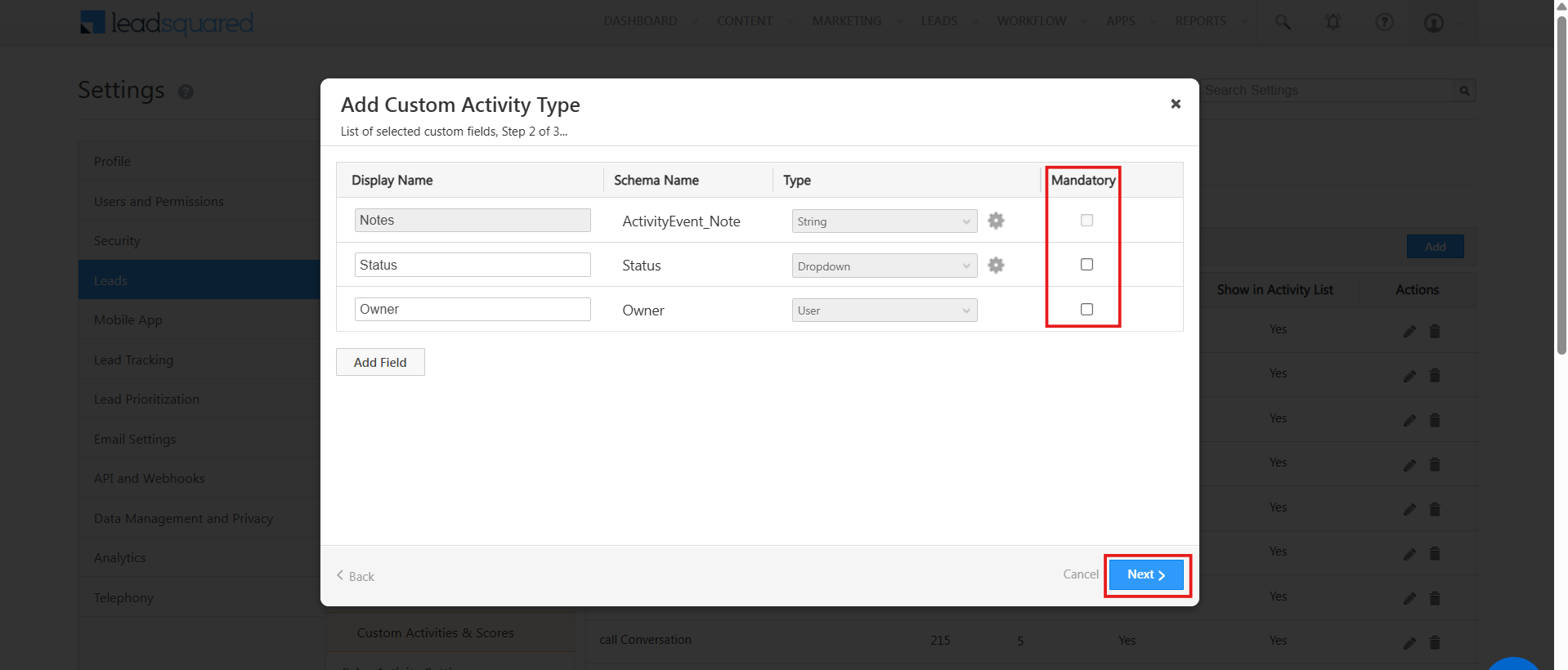Open settings gear for Status field type
This screenshot has height=670, width=1568.
(x=996, y=266)
